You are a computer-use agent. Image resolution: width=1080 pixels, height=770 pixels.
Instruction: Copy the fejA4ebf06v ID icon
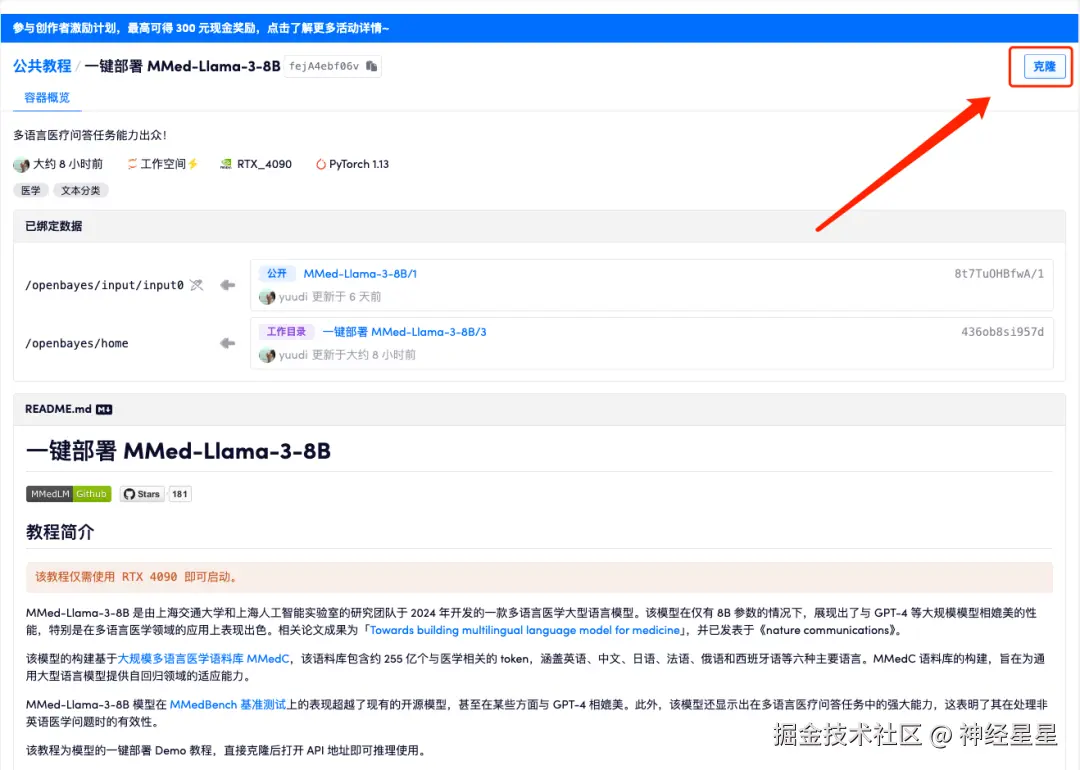click(372, 66)
